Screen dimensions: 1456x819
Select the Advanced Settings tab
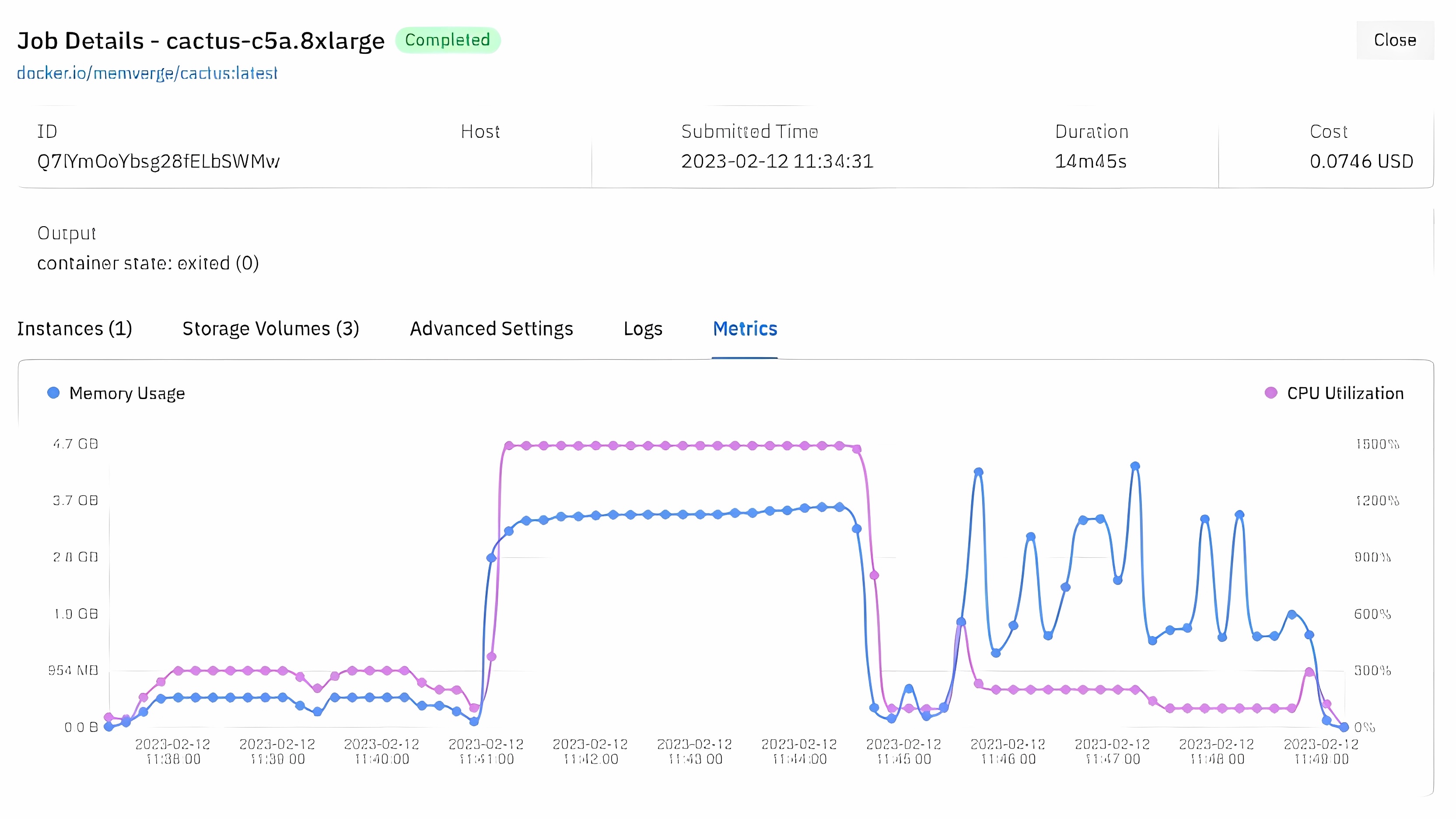tap(491, 329)
